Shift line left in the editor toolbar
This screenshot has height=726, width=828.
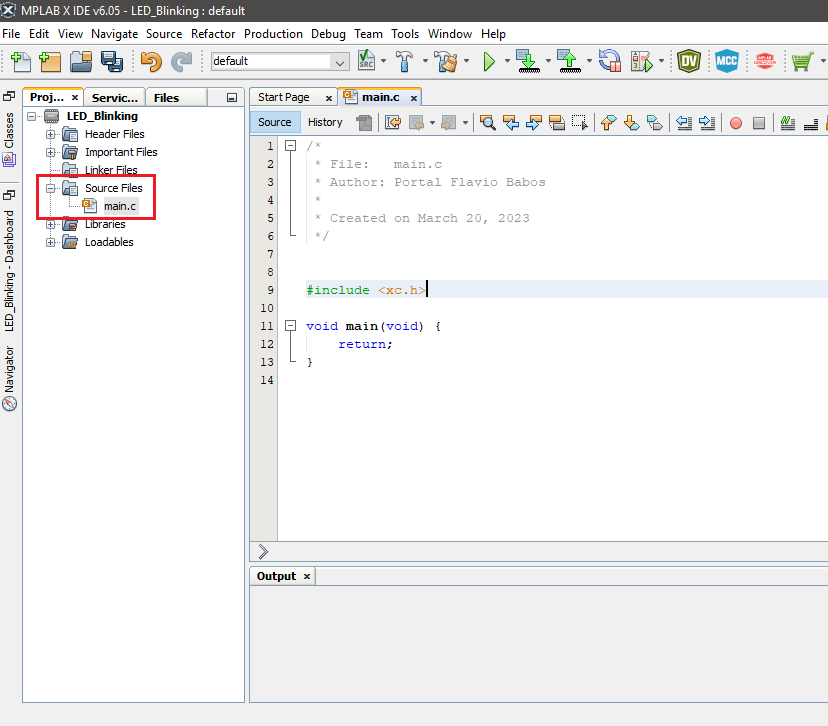pyautogui.click(x=684, y=123)
